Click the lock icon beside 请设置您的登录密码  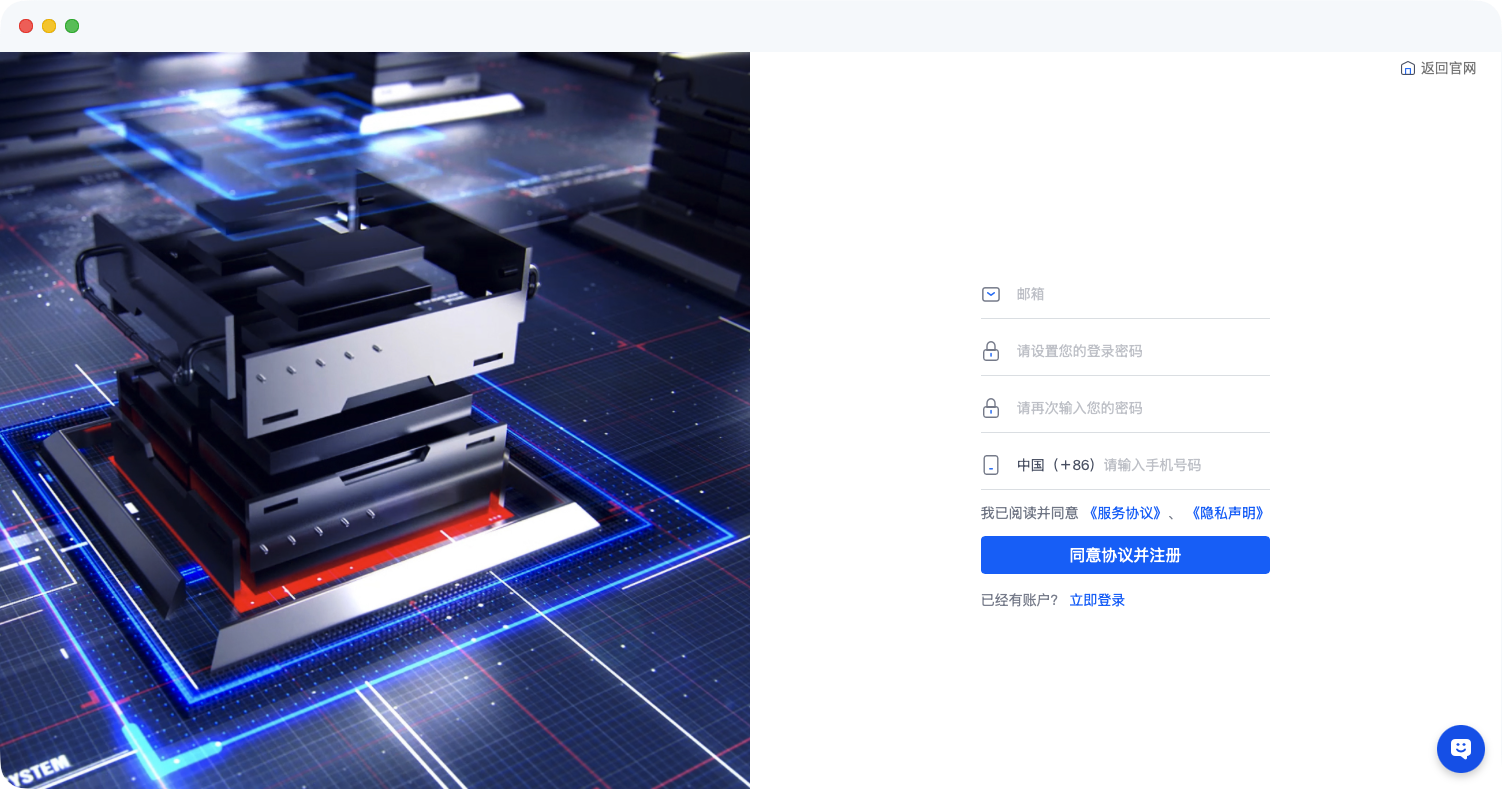[990, 351]
